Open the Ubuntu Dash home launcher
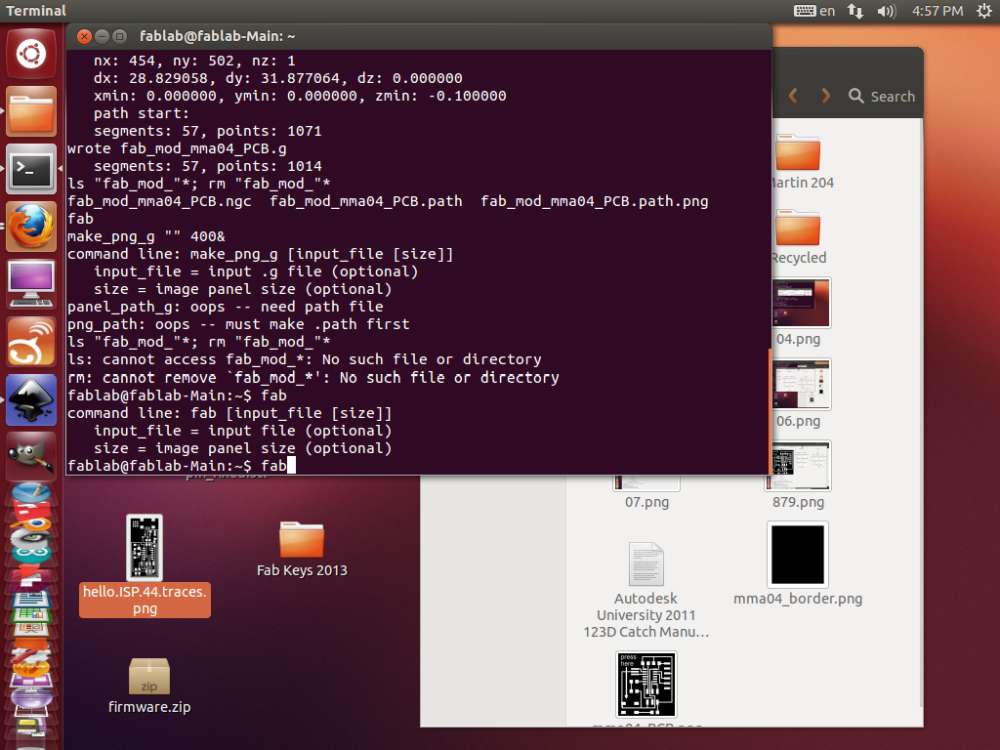1000x750 pixels. click(31, 53)
